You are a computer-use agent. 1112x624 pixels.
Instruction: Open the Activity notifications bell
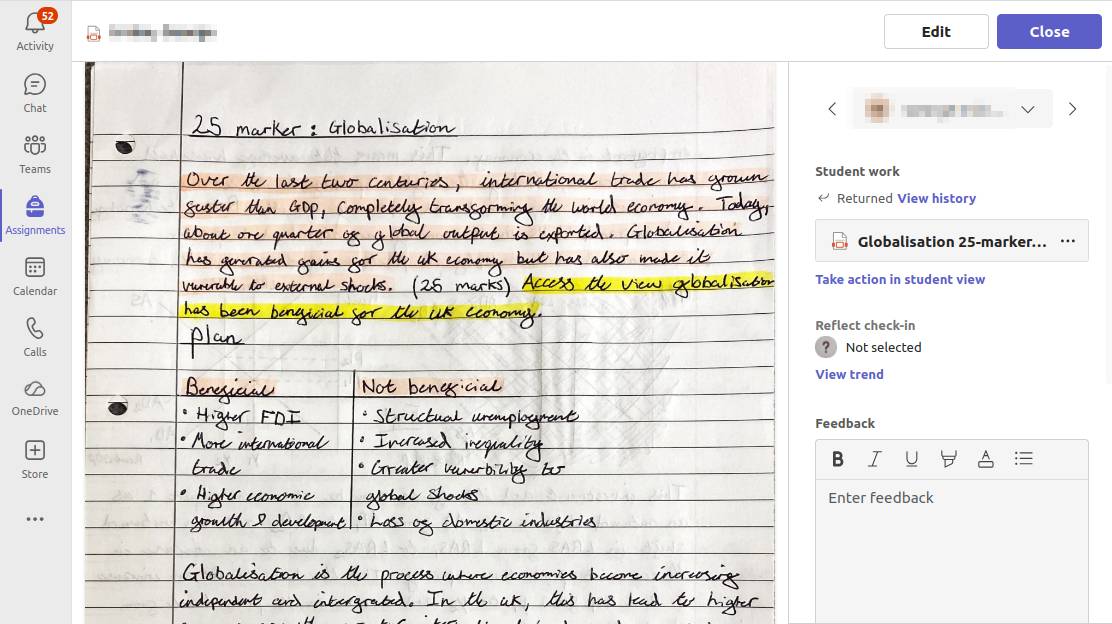(35, 31)
